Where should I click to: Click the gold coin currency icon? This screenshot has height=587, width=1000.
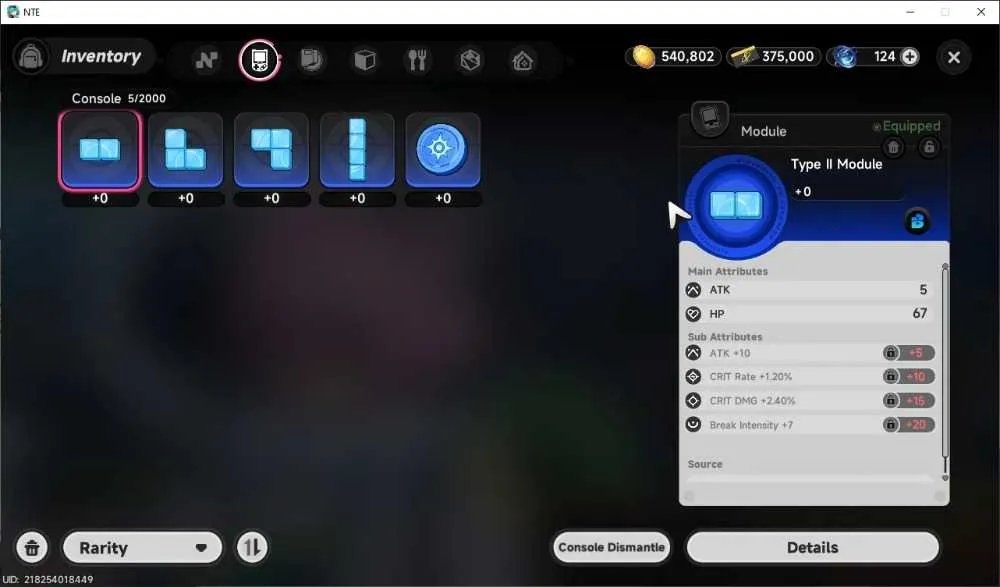643,57
